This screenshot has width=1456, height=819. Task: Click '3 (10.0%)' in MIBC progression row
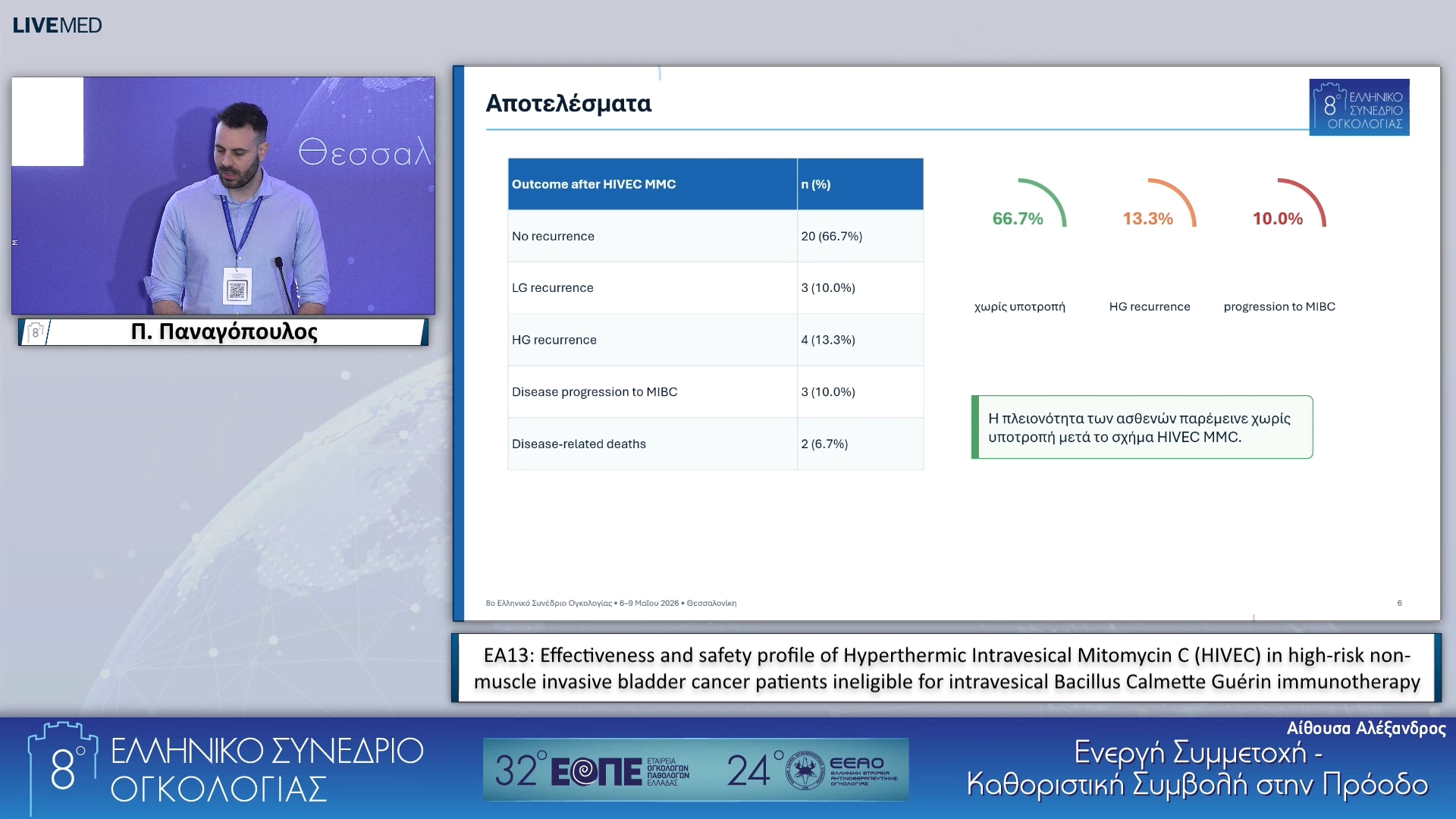point(827,391)
